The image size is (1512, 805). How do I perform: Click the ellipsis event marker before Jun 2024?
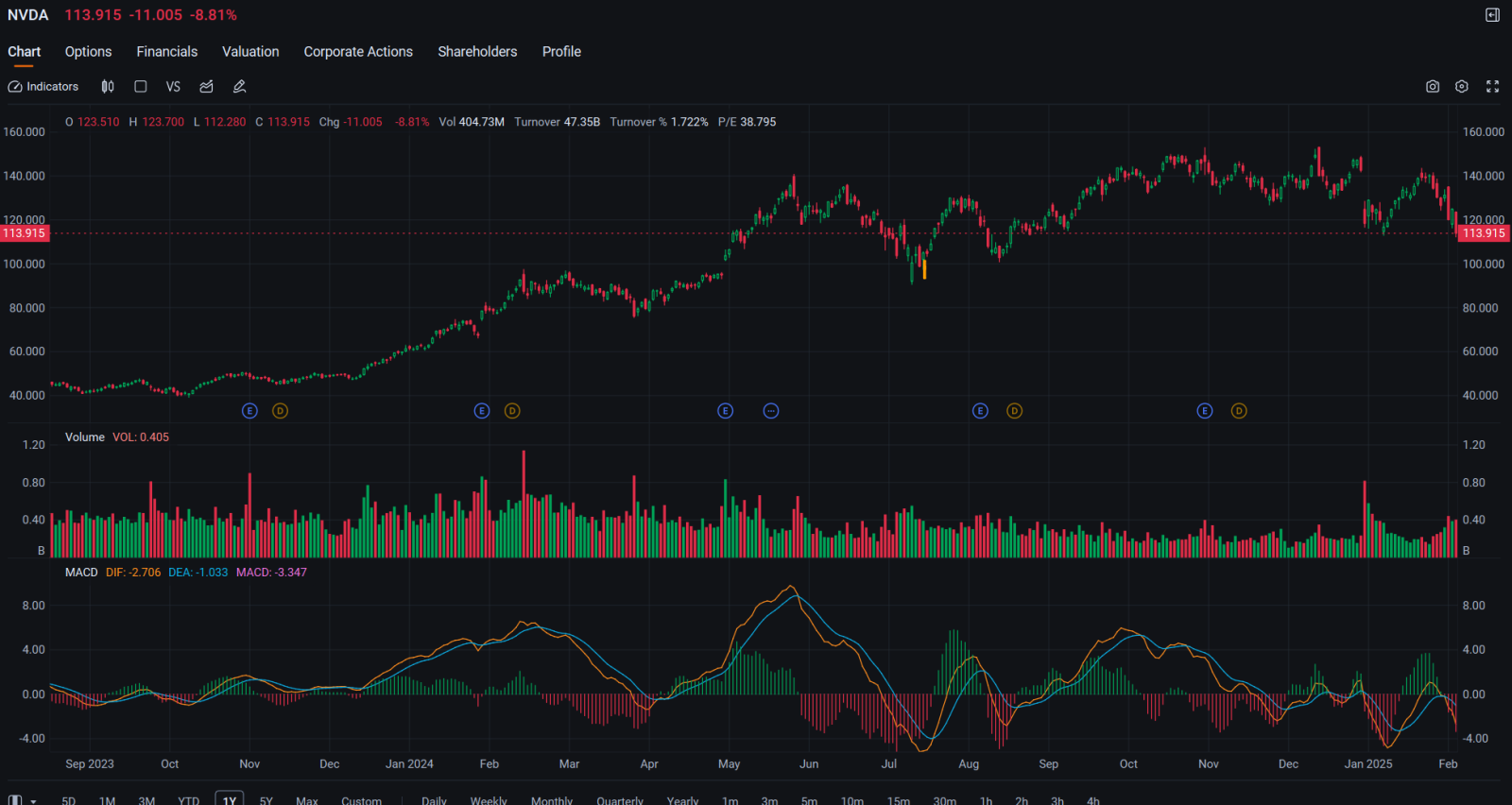pyautogui.click(x=771, y=411)
